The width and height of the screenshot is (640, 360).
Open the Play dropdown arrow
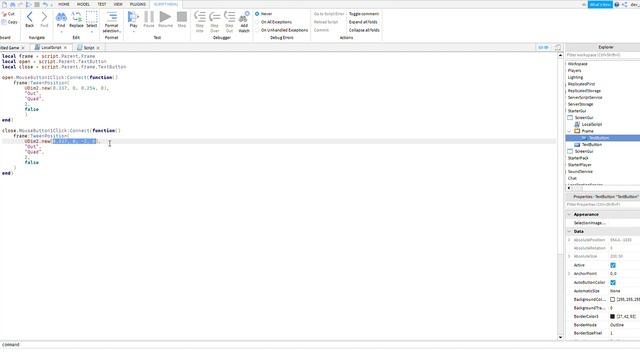pos(133,31)
